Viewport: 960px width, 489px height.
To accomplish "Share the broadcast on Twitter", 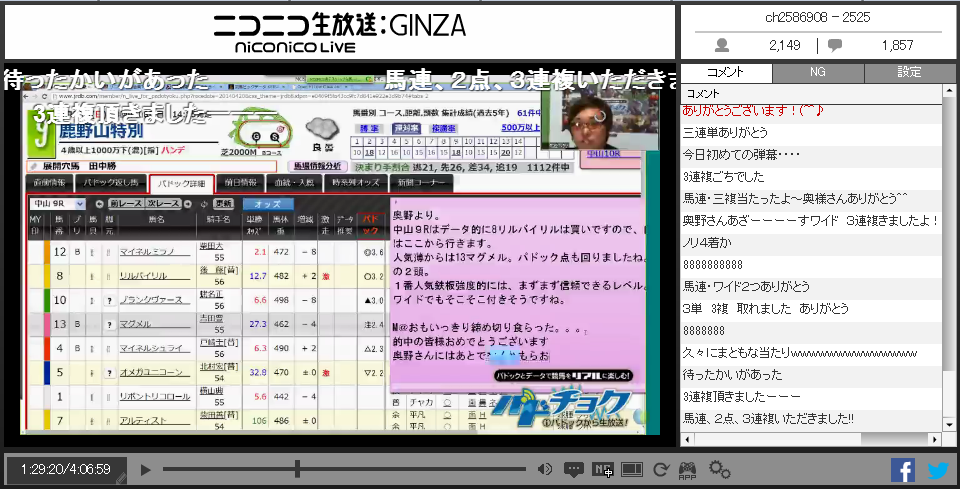I will click(937, 470).
